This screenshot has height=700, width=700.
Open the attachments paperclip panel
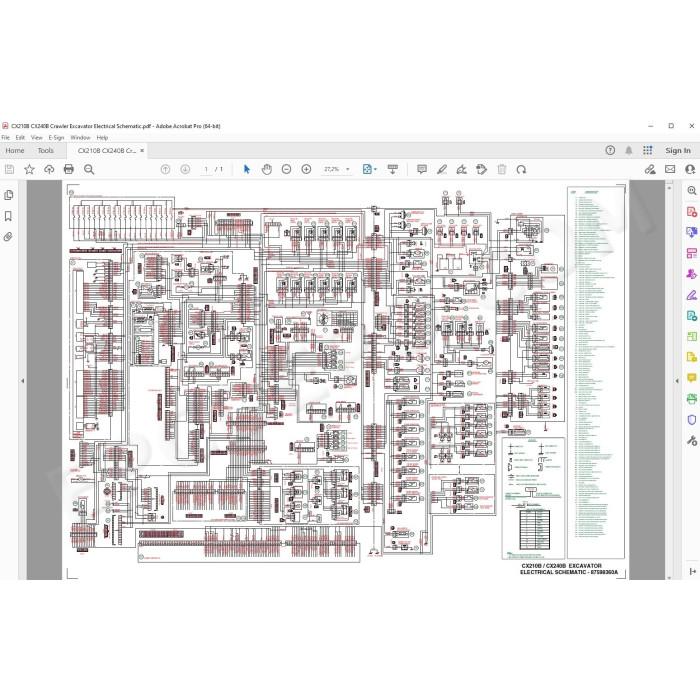pos(8,237)
